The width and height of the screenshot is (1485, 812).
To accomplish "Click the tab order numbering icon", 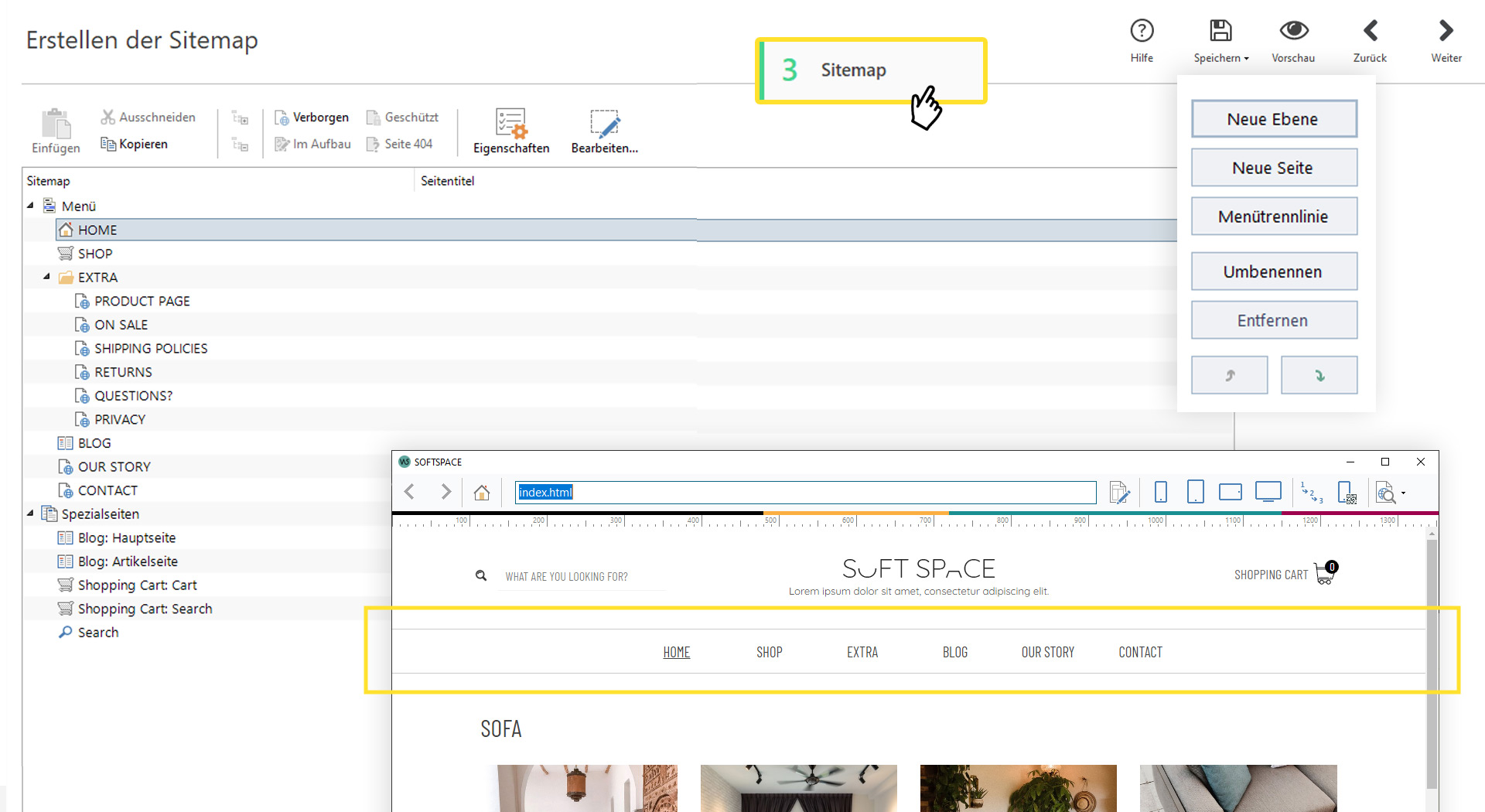I will [1312, 492].
